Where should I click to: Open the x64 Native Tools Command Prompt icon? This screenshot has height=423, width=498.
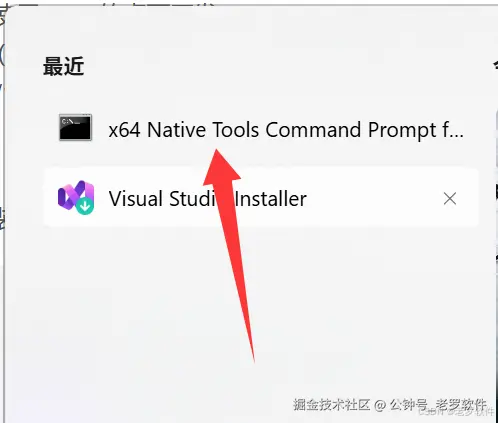75,127
